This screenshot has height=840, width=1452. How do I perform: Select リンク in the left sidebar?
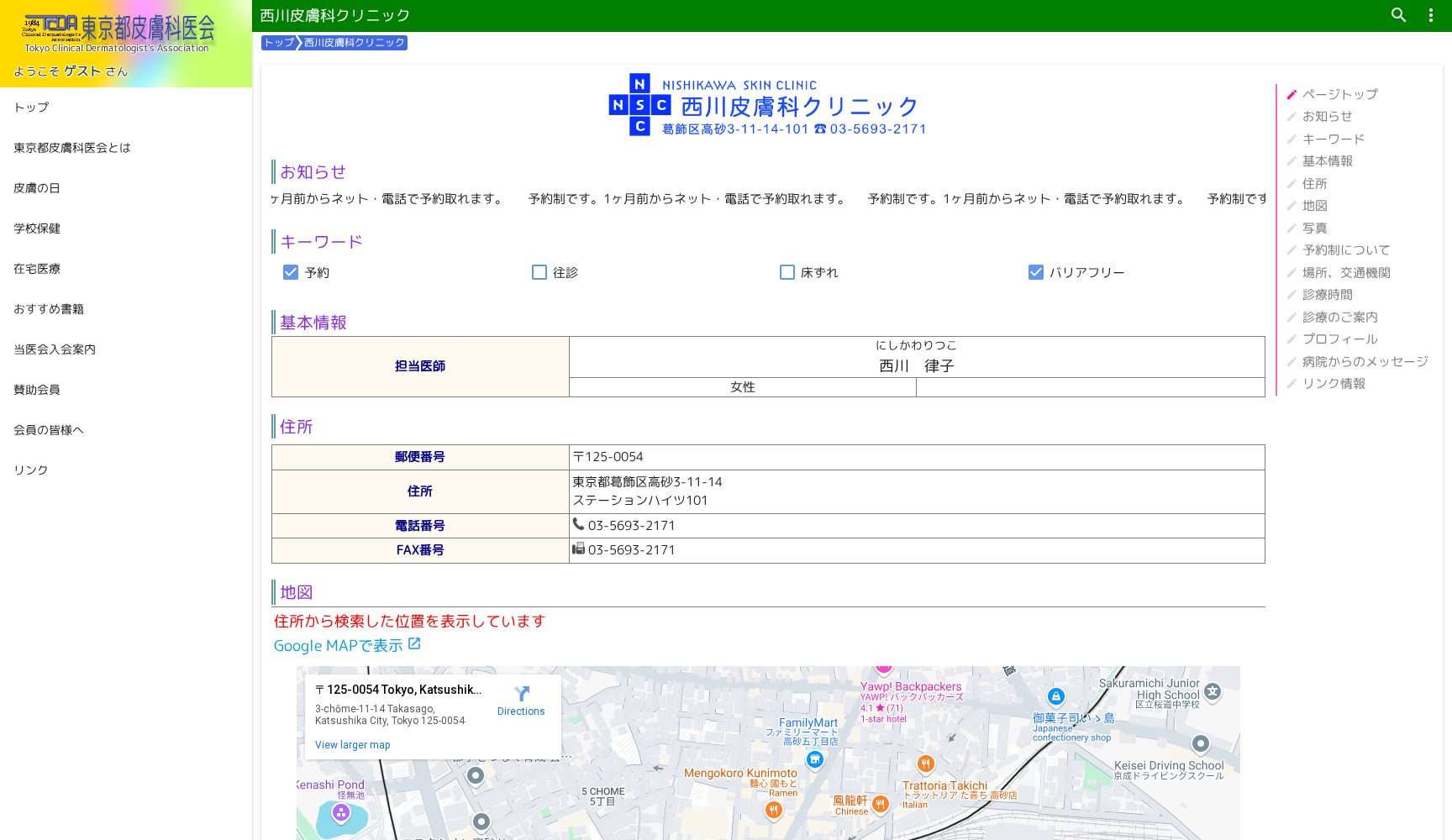pyautogui.click(x=29, y=470)
